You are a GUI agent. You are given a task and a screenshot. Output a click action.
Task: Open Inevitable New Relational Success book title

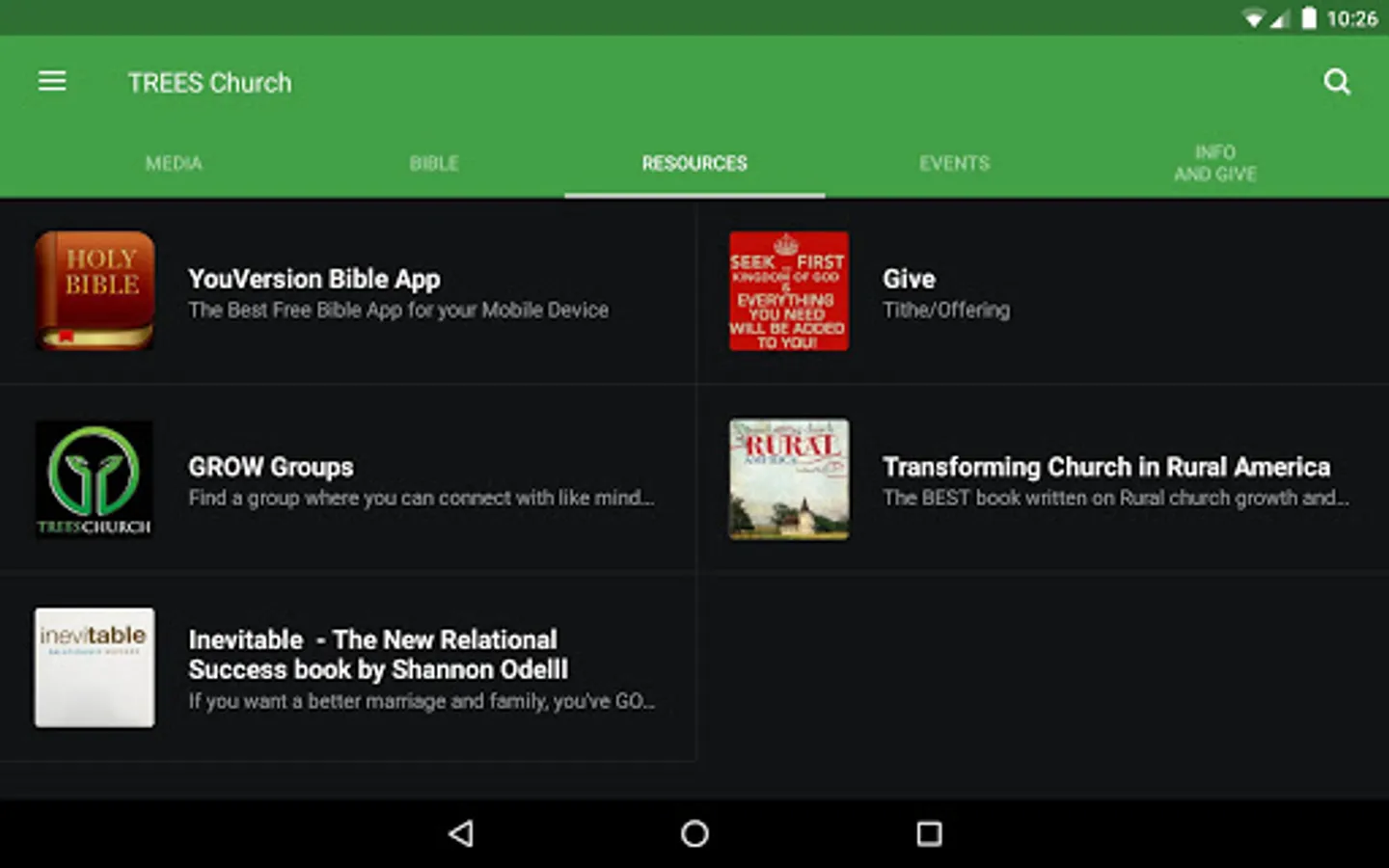point(378,655)
